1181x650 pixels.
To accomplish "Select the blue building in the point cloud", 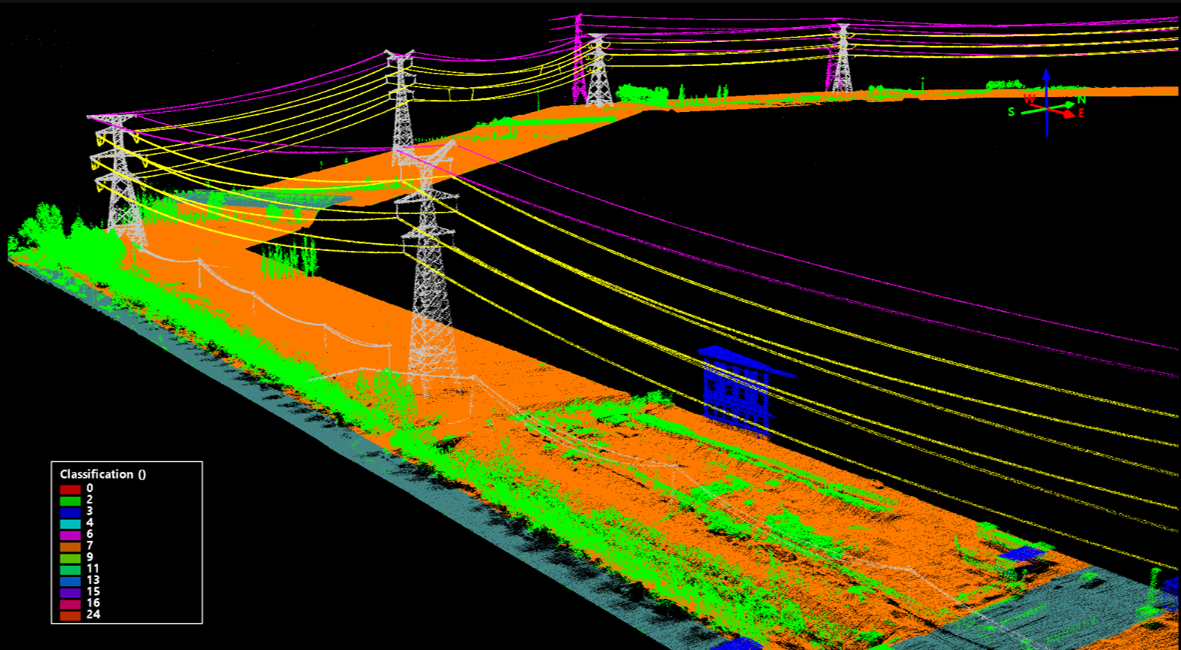I will click(x=738, y=388).
